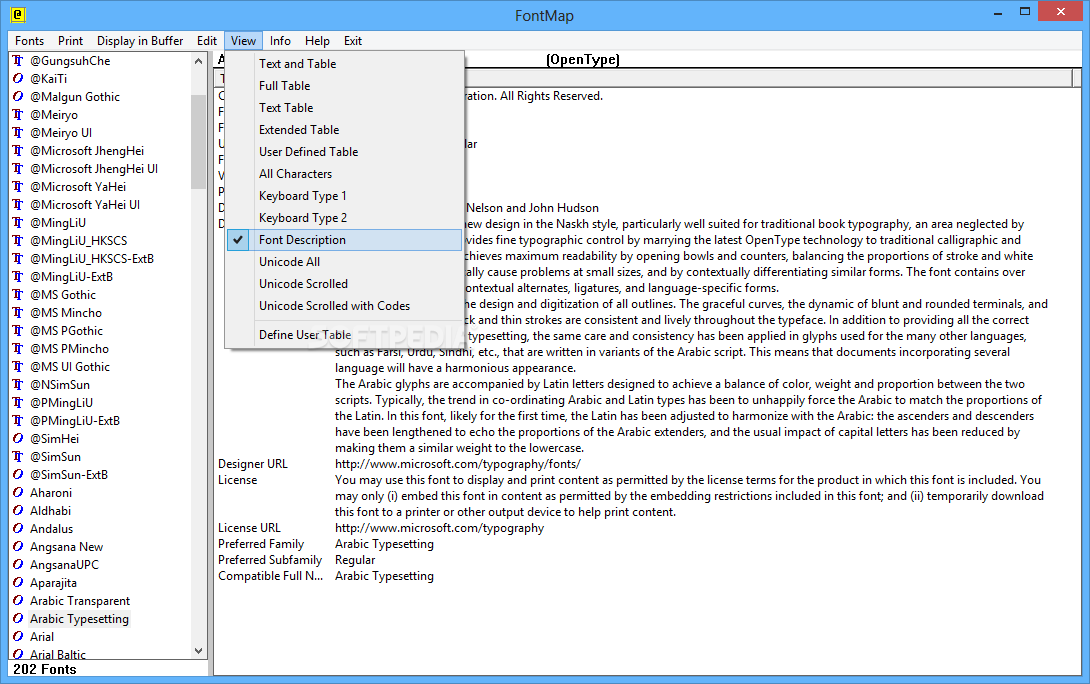Select @MingLiU_HKSCS-ExtB font
Screen dimensions: 1090x684
92,259
